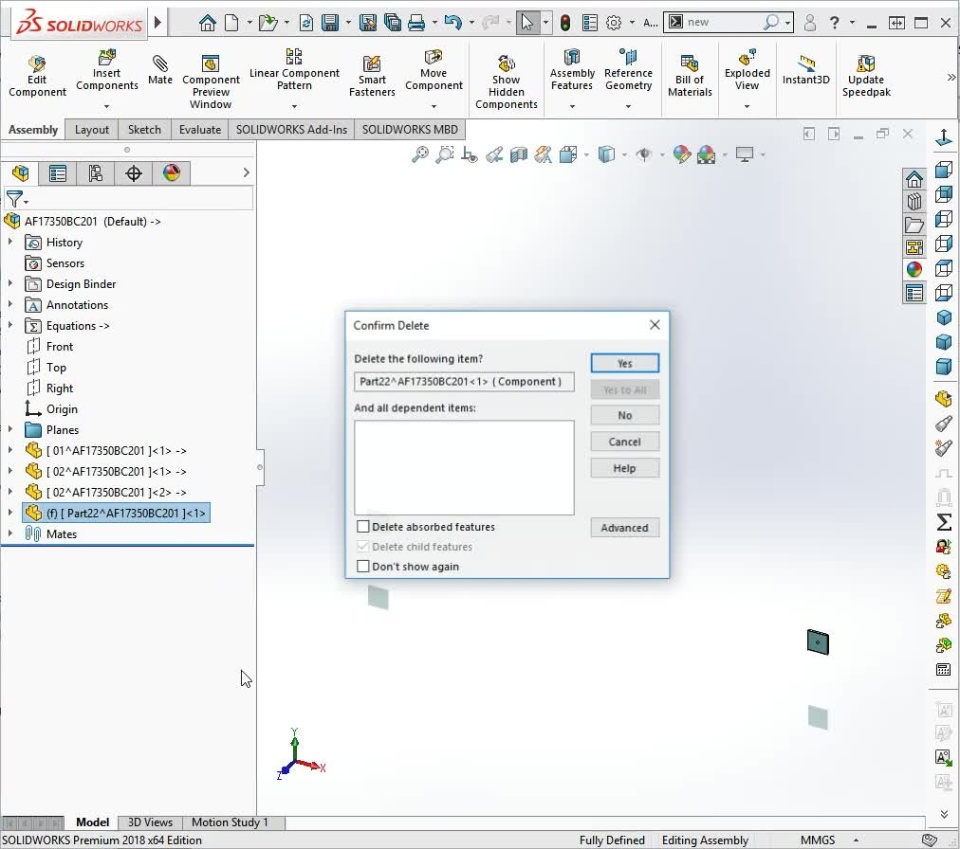
Task: Expand the Mates folder
Action: tap(10, 534)
